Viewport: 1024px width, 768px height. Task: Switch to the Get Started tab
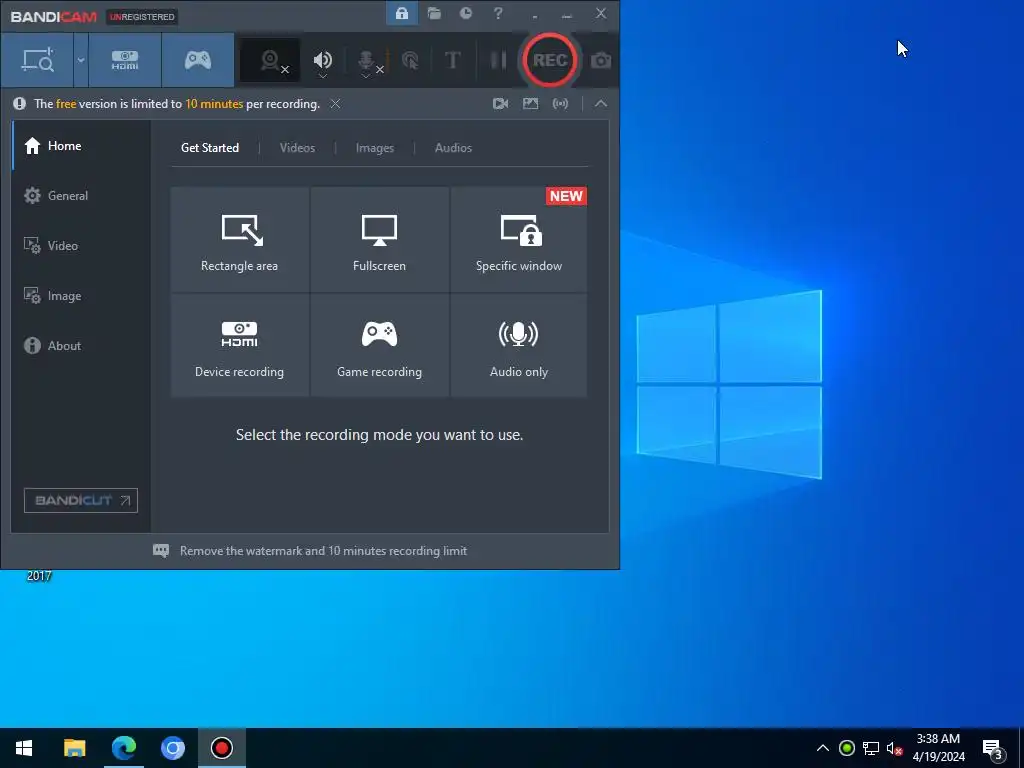coord(210,148)
